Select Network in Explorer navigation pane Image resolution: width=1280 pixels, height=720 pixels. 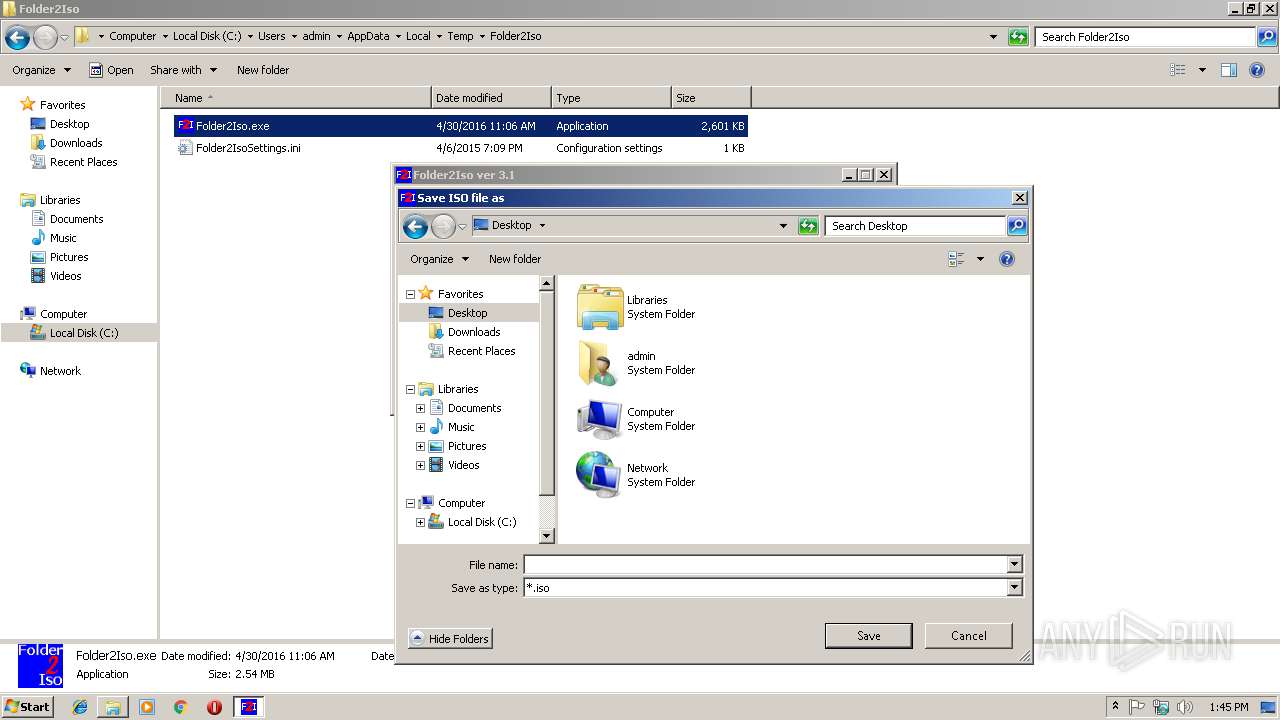tap(60, 371)
